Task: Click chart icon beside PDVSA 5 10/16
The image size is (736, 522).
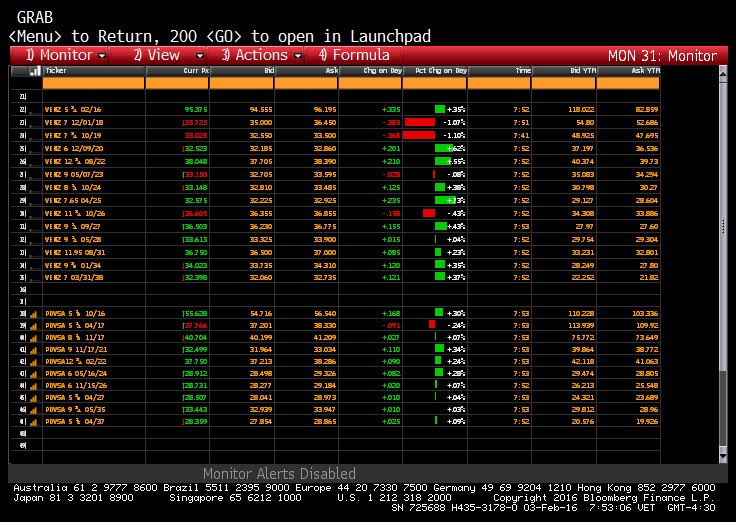Action: coord(33,314)
